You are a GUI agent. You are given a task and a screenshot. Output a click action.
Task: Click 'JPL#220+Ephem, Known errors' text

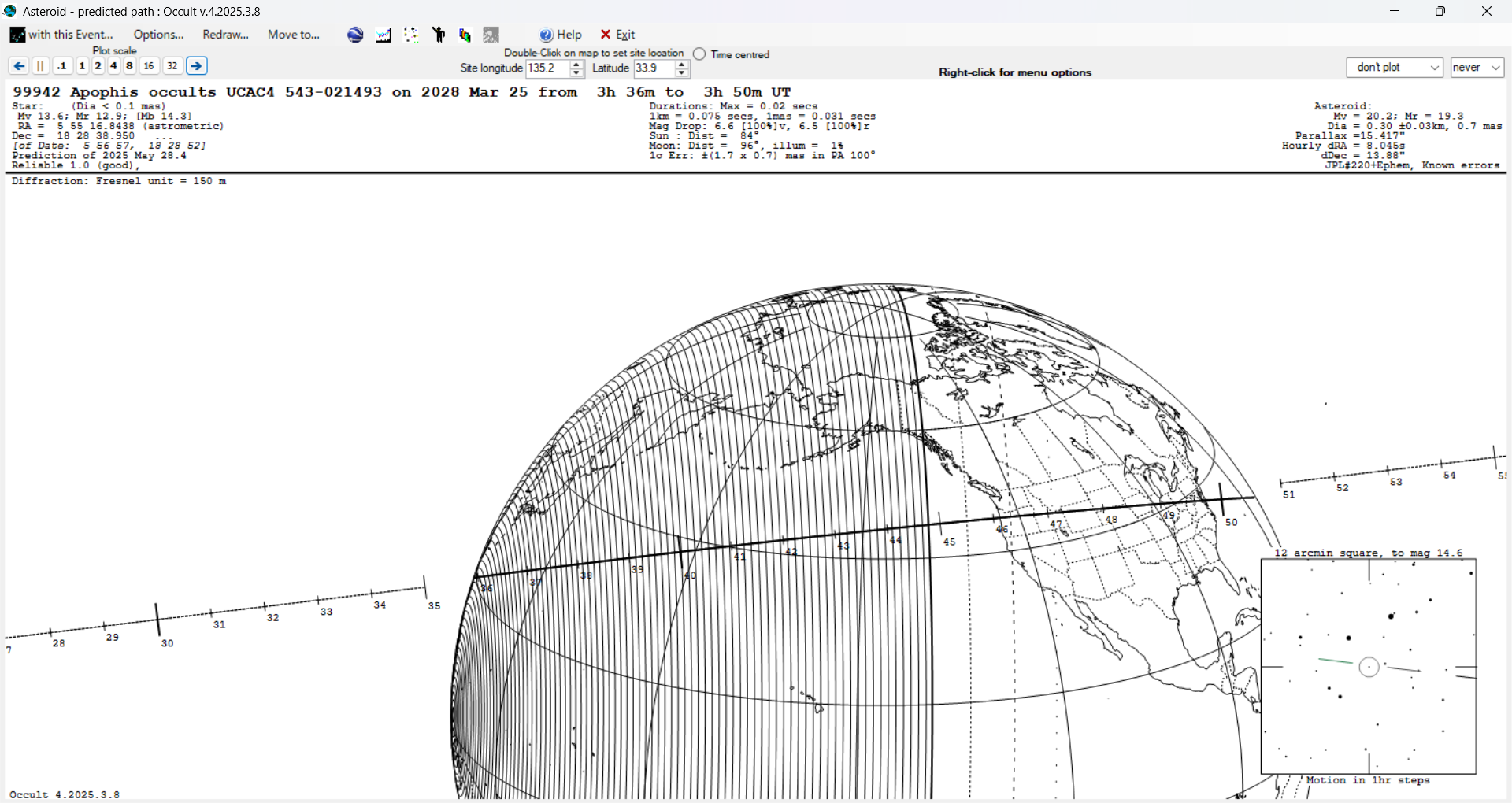click(1412, 165)
